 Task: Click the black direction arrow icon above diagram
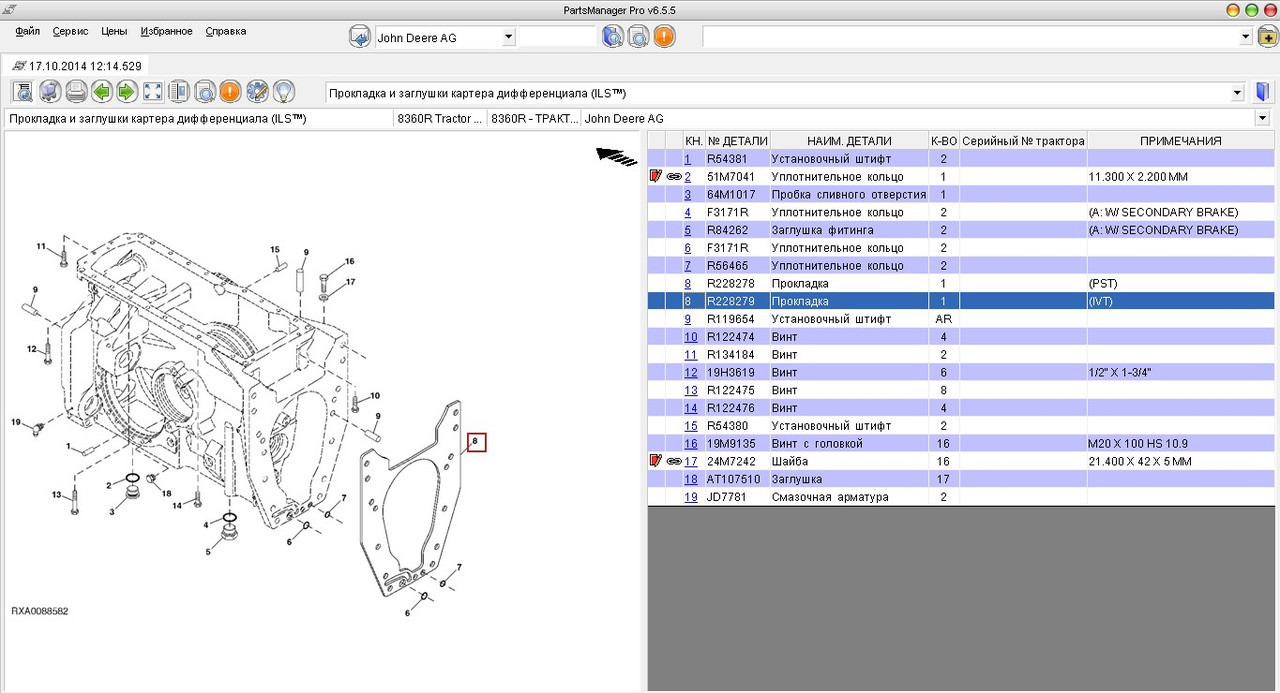616,156
